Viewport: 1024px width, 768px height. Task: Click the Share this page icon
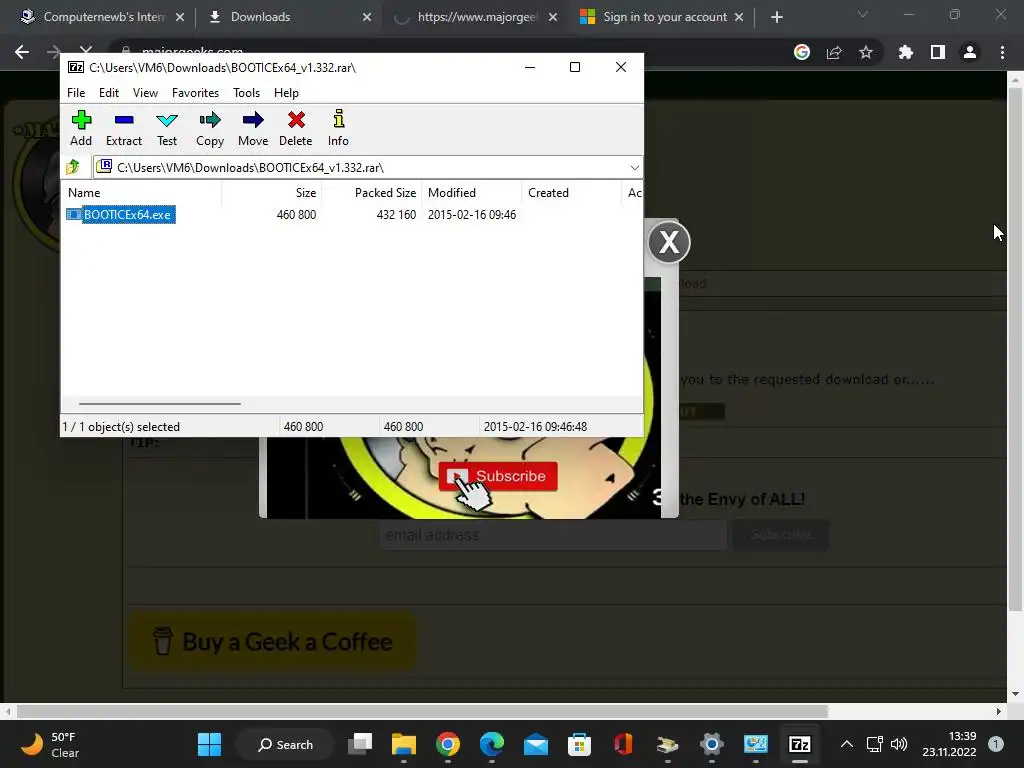pyautogui.click(x=834, y=52)
